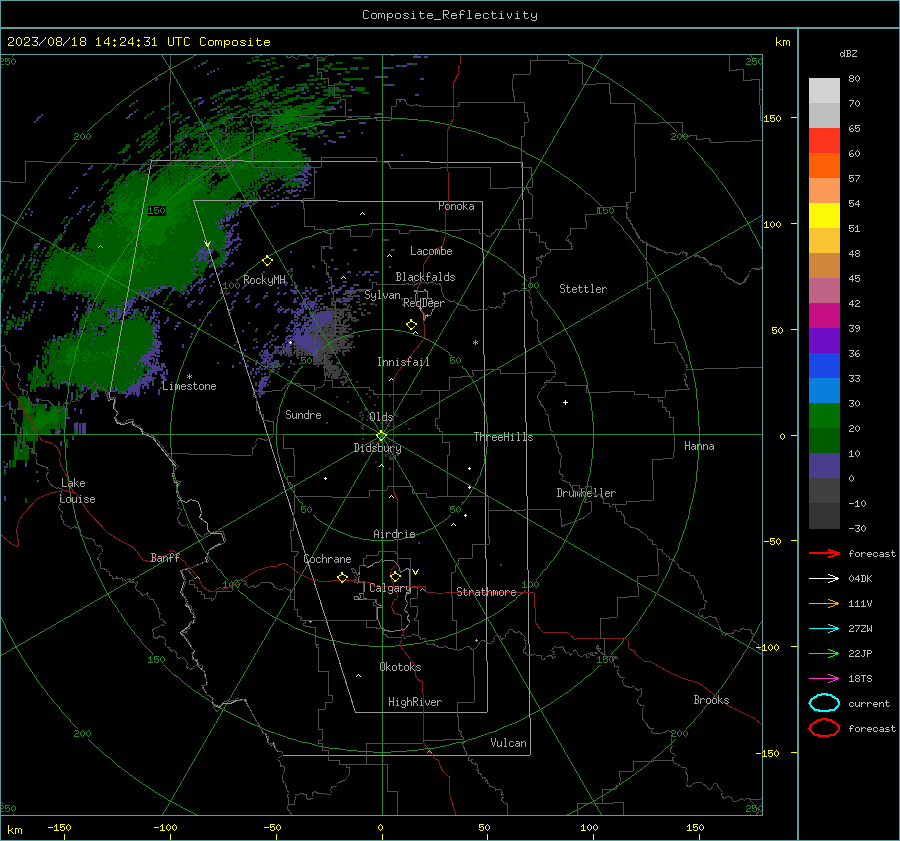The width and height of the screenshot is (900, 841).
Task: Click the Composite_Reflectivity title
Action: [450, 15]
